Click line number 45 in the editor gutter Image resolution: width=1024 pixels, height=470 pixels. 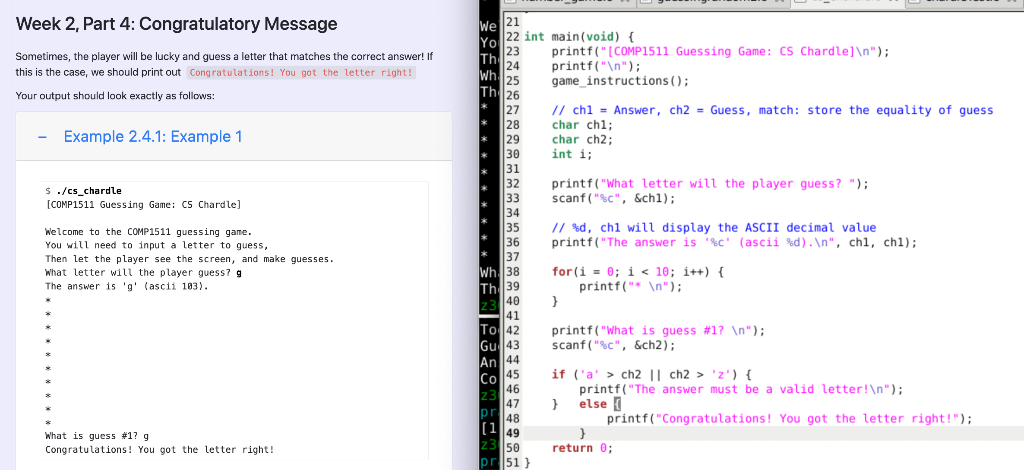click(513, 375)
